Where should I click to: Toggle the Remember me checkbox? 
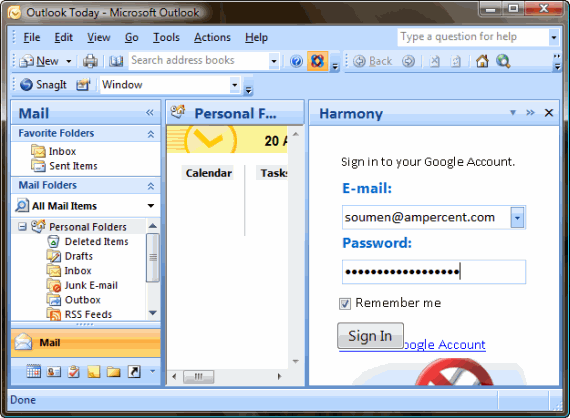tap(345, 303)
